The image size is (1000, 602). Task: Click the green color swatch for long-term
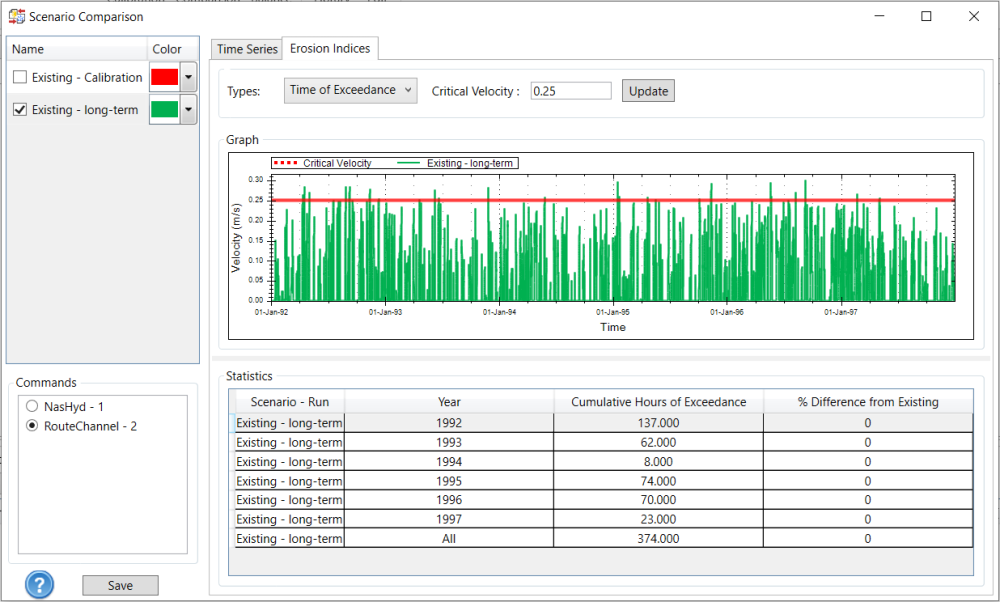click(x=164, y=110)
